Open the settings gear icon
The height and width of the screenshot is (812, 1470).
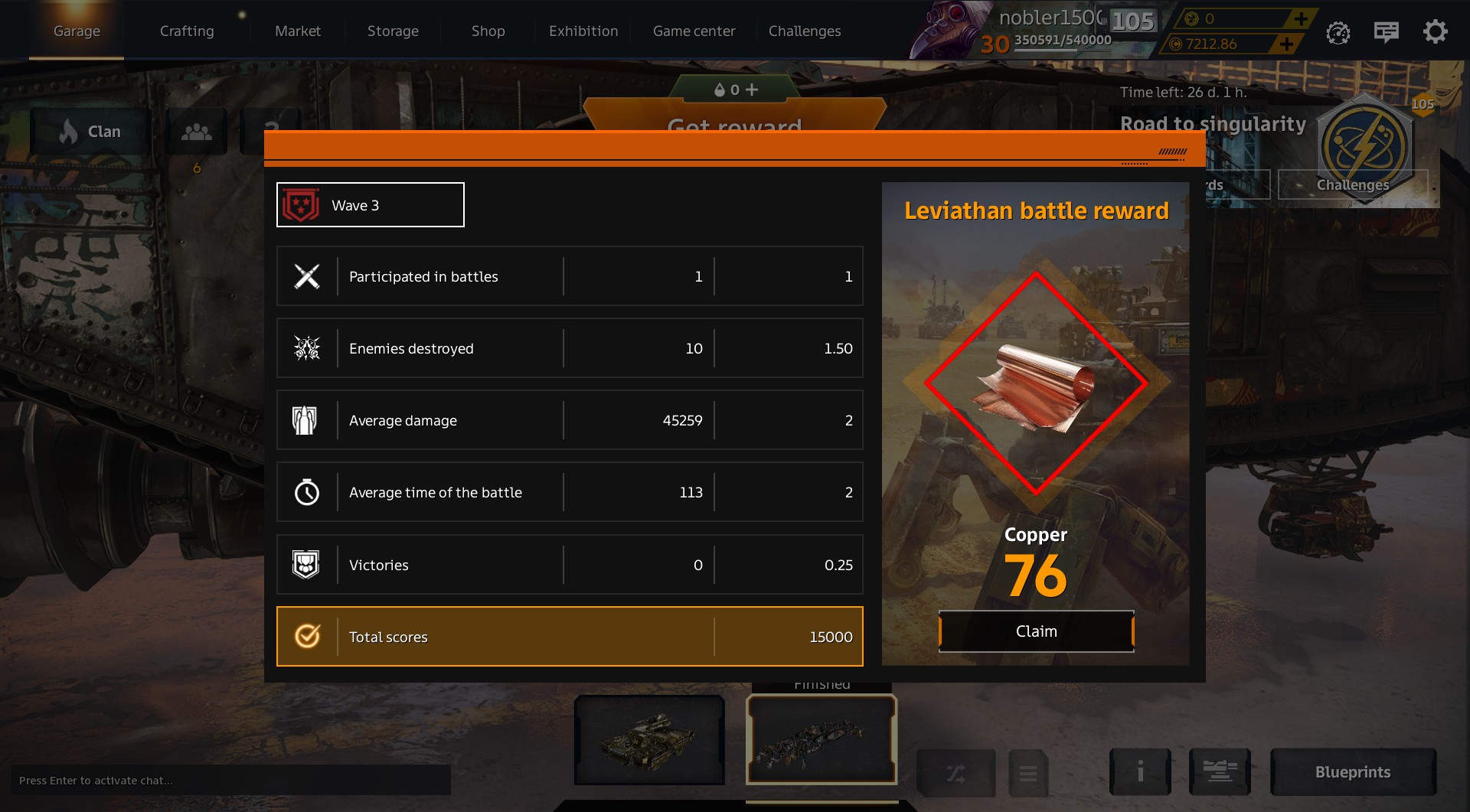(x=1435, y=31)
